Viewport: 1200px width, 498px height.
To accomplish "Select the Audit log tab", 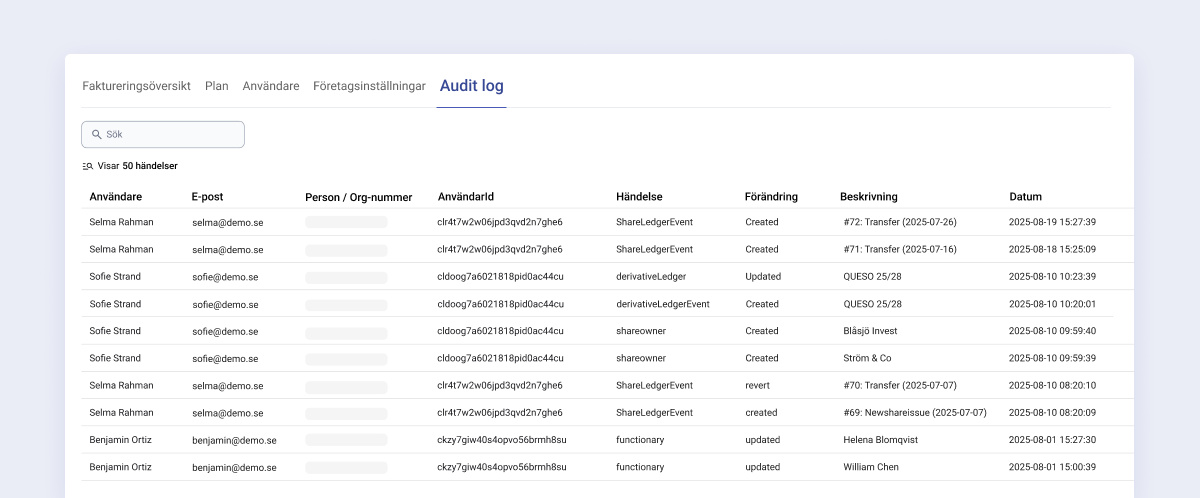I will [x=472, y=86].
